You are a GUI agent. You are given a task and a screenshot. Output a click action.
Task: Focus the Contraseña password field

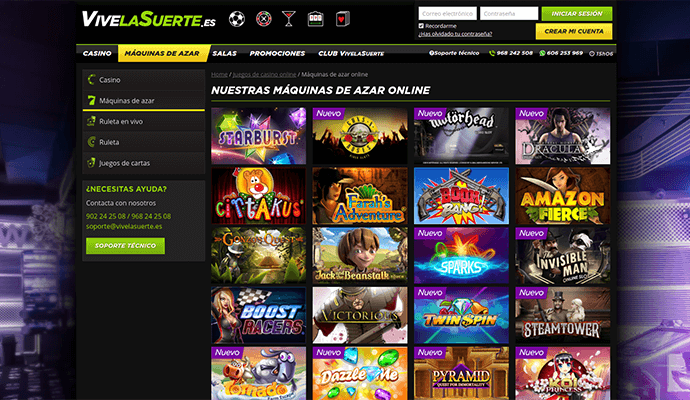click(x=509, y=14)
